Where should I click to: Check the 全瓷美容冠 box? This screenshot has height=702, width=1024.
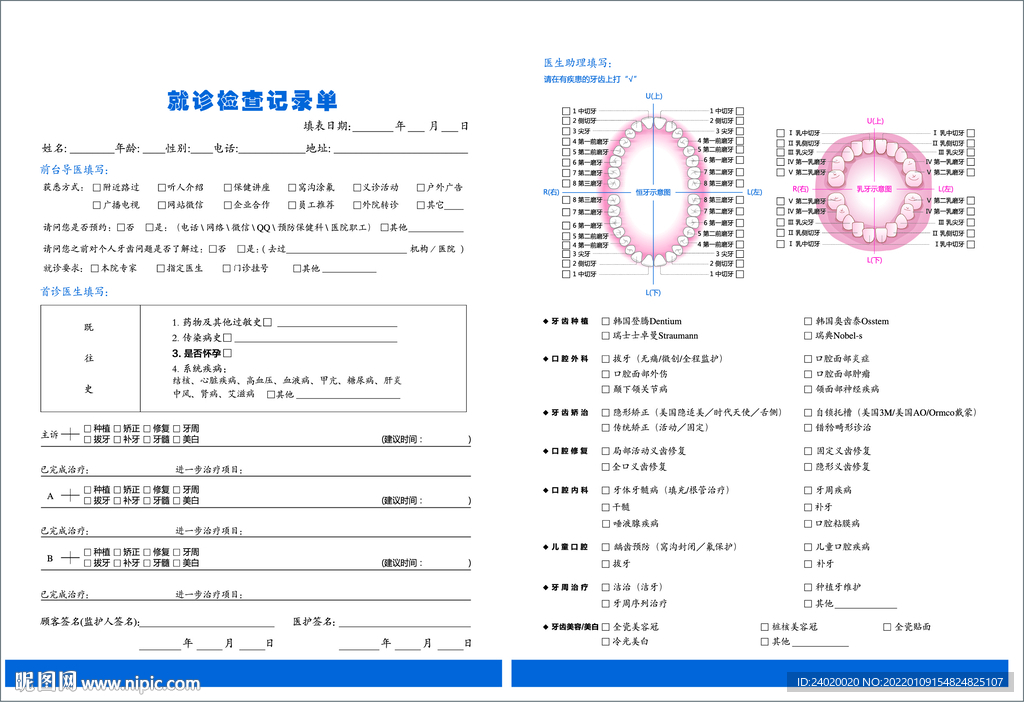coord(605,627)
